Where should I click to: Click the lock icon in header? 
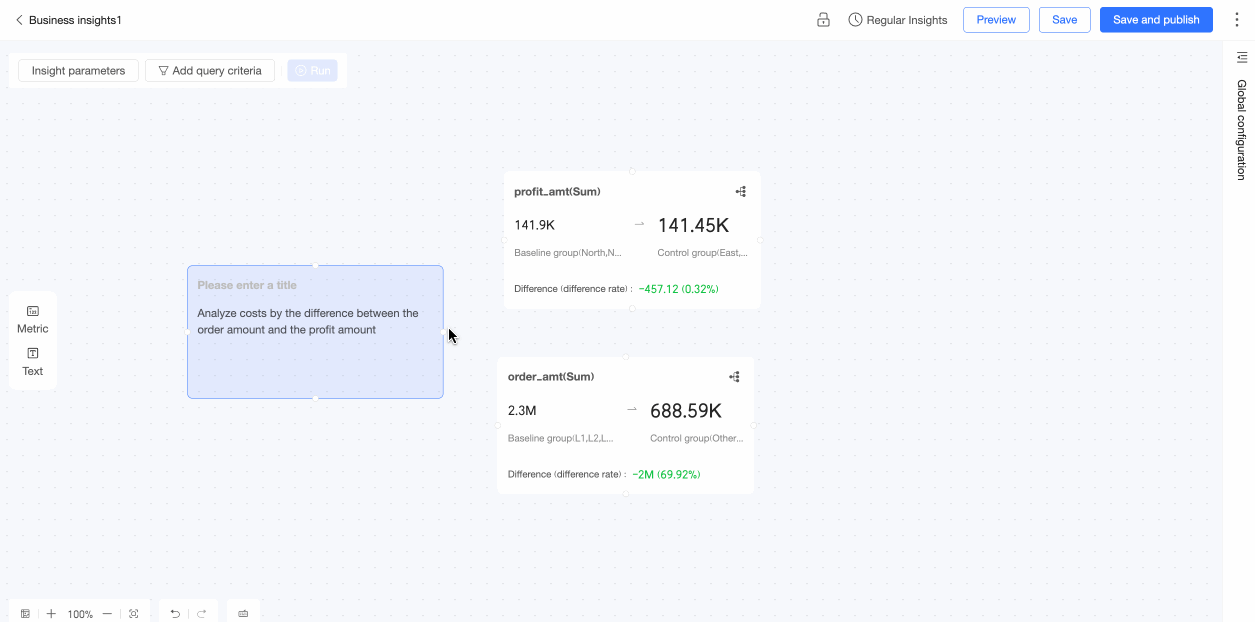click(823, 20)
